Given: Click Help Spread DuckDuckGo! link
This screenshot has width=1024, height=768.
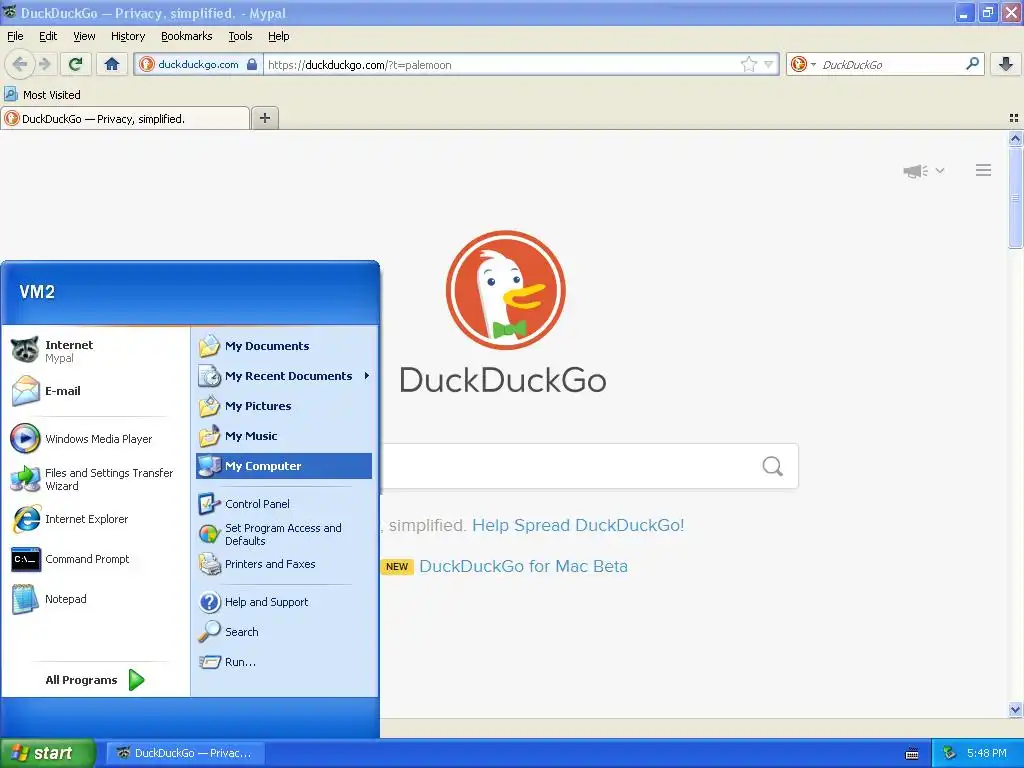Looking at the screenshot, I should click(x=578, y=525).
